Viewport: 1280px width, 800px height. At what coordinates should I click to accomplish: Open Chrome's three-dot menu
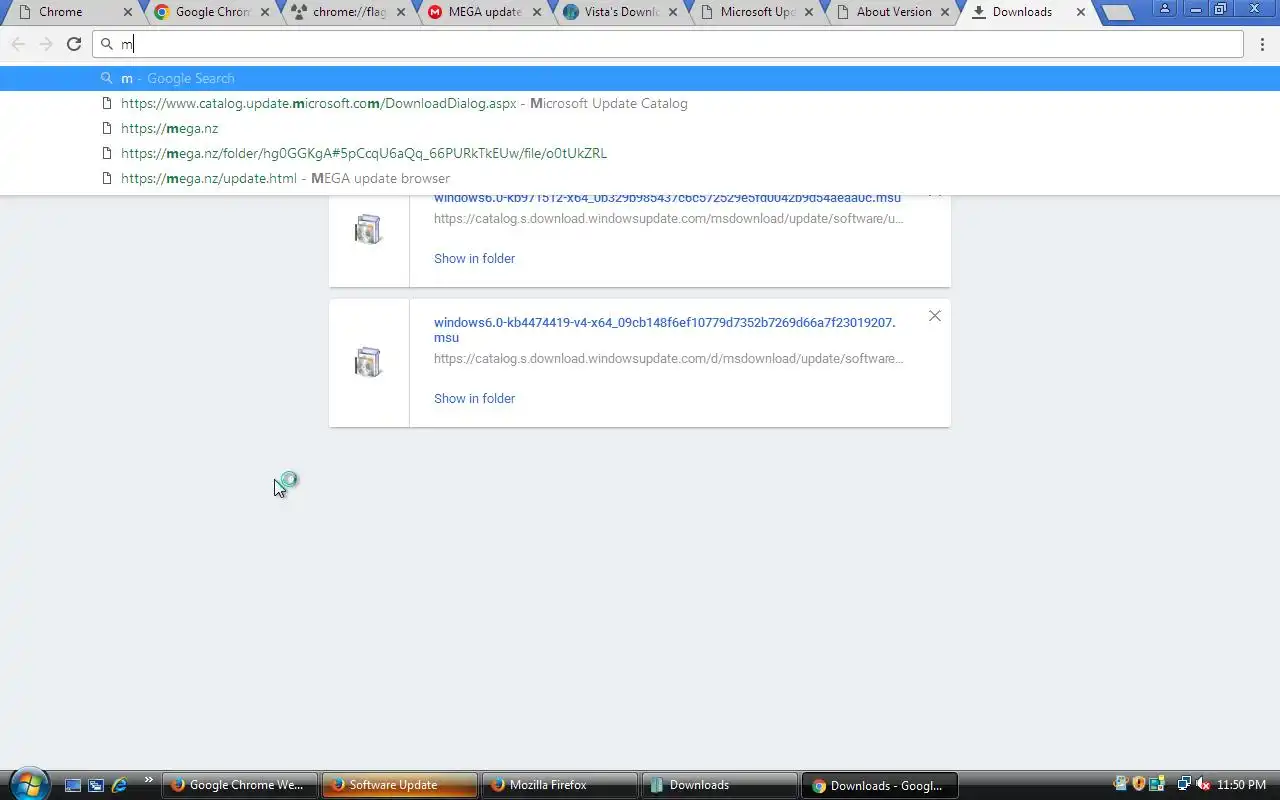(1262, 44)
